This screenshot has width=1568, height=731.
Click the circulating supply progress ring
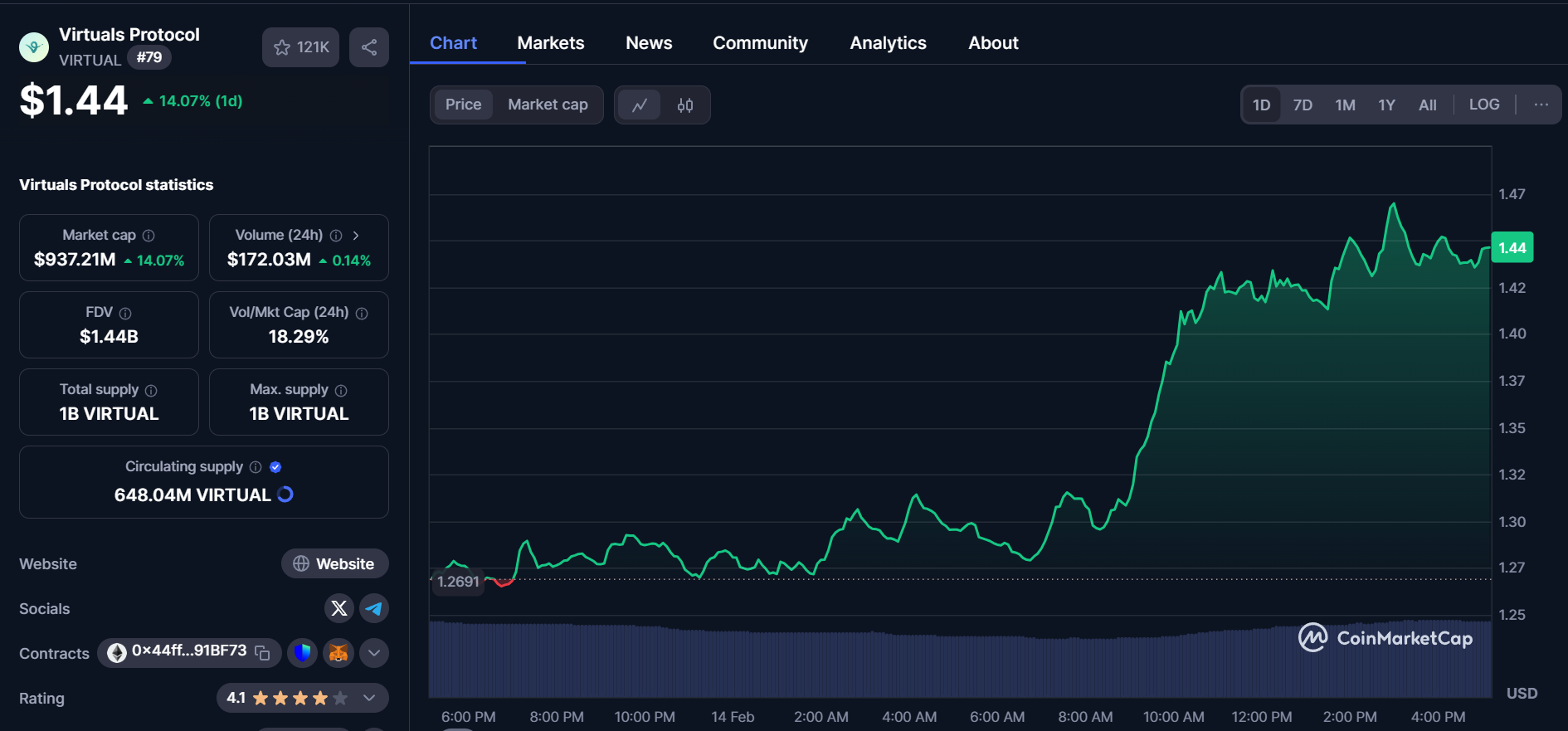(285, 495)
